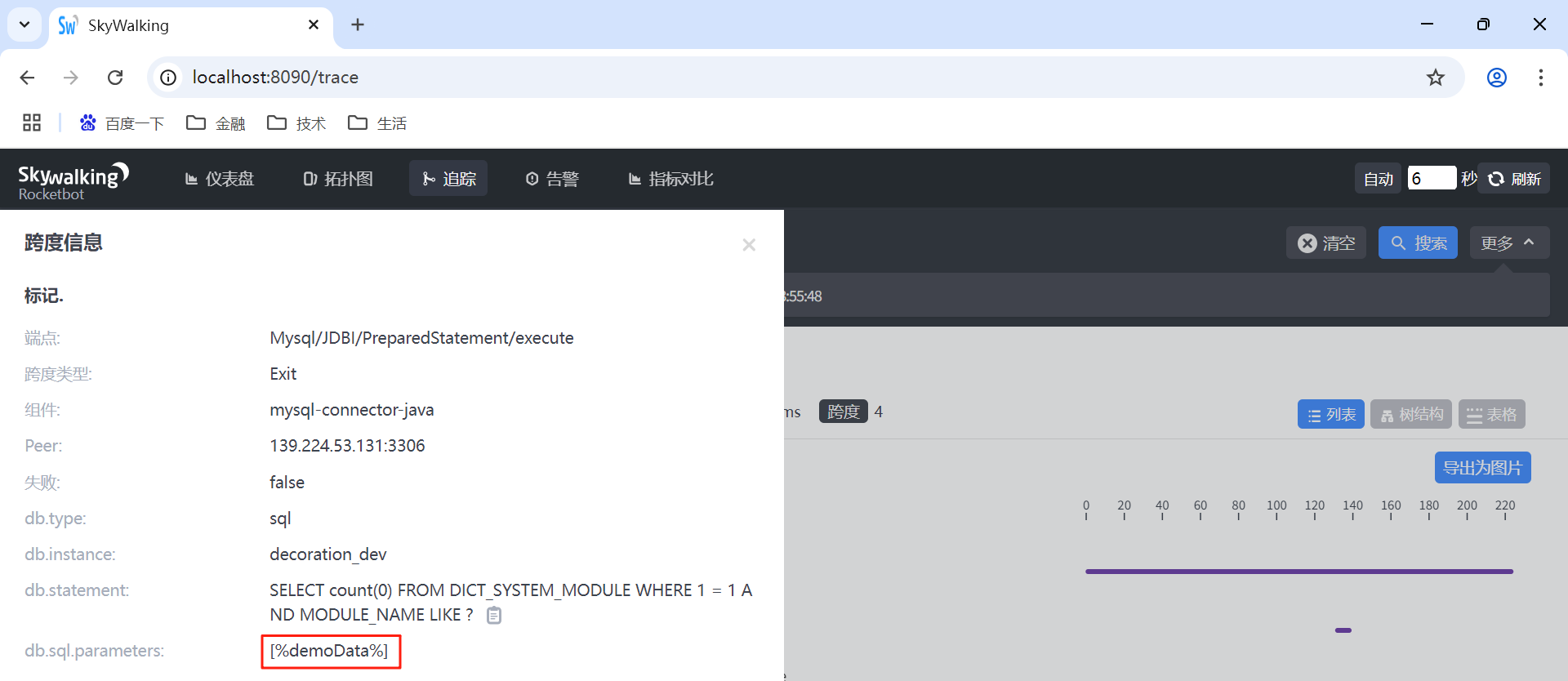Open the 指标对比 metrics comparison menu

click(x=670, y=179)
